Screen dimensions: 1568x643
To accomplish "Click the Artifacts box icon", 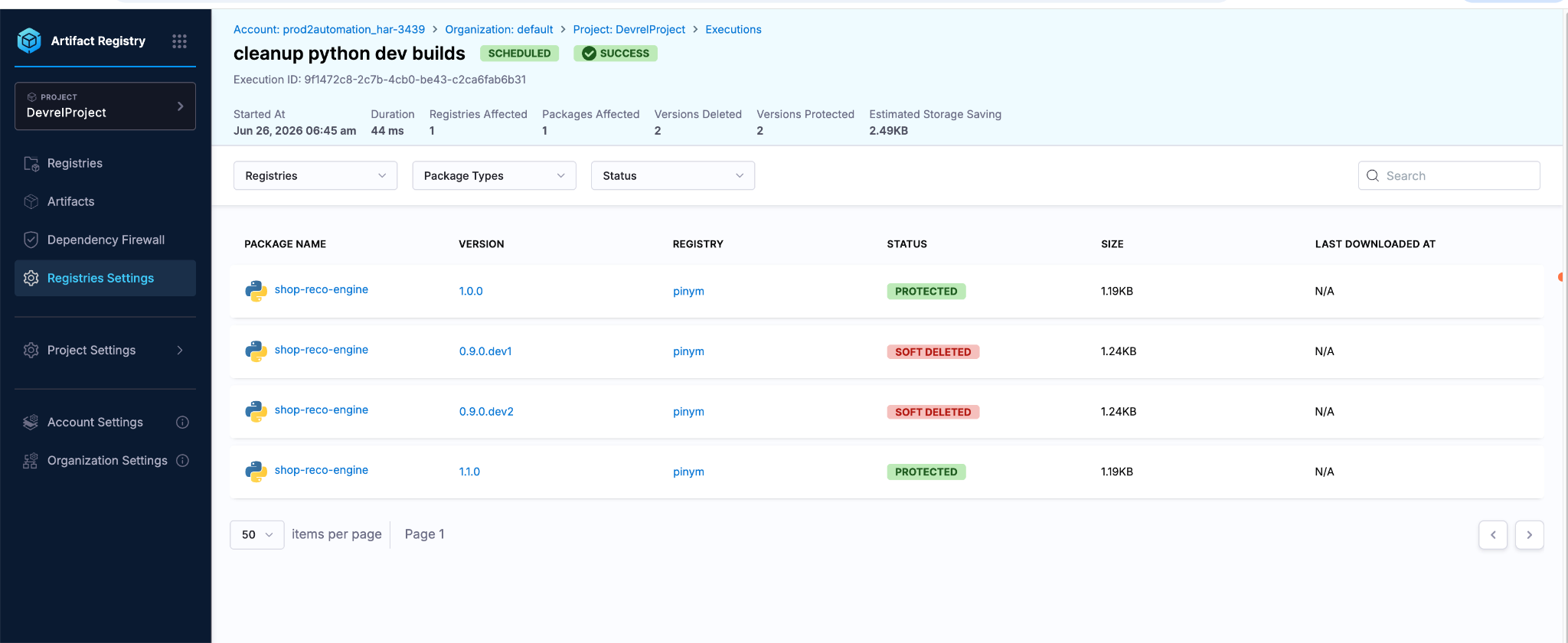I will 31,201.
